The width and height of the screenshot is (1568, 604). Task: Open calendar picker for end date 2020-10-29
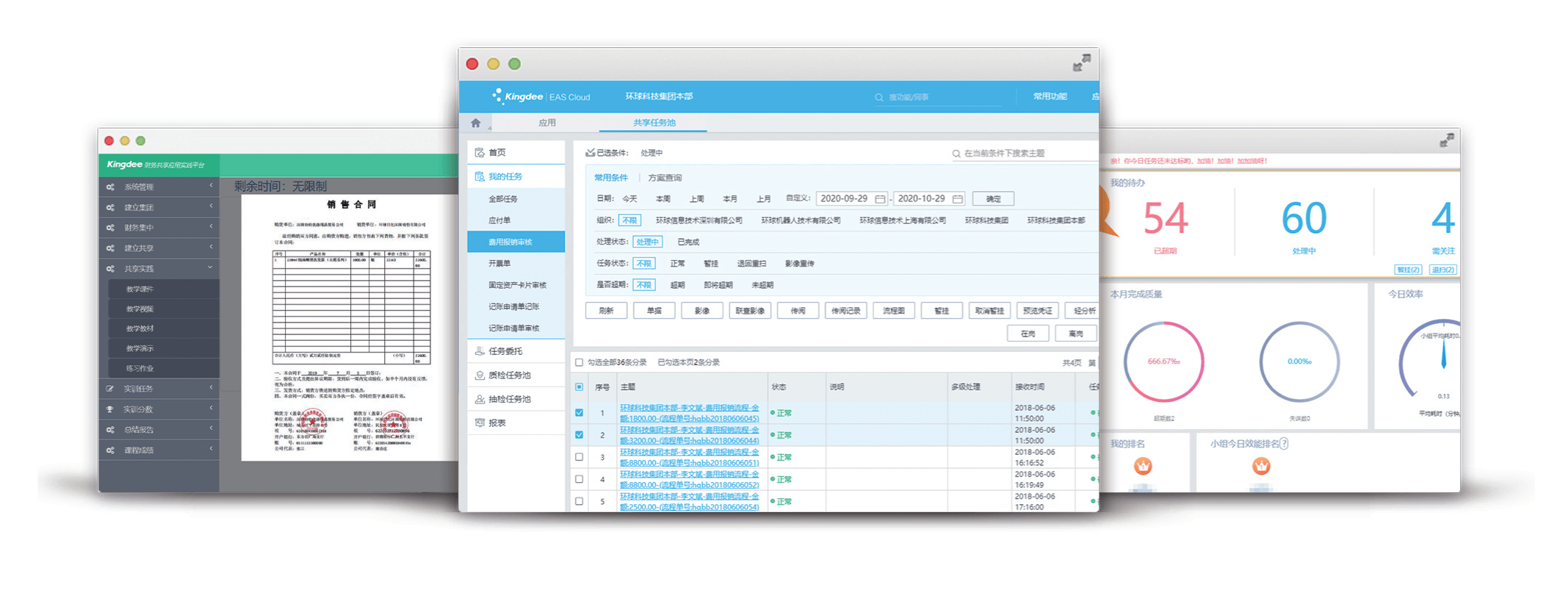957,199
